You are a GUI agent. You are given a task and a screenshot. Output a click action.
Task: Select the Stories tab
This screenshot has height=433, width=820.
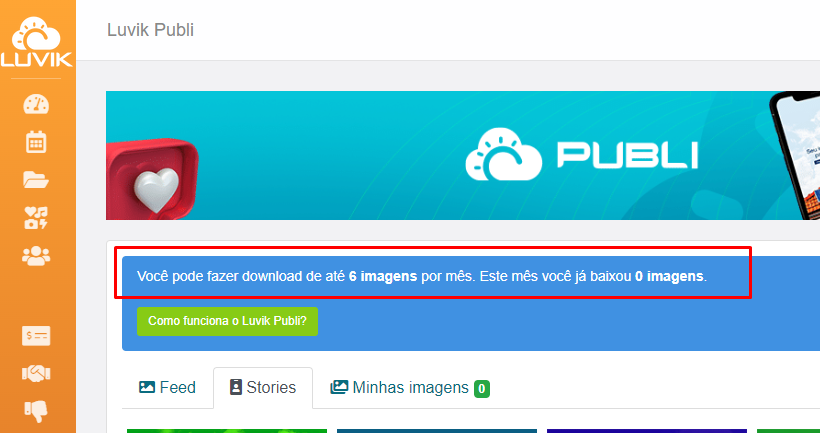(x=263, y=388)
